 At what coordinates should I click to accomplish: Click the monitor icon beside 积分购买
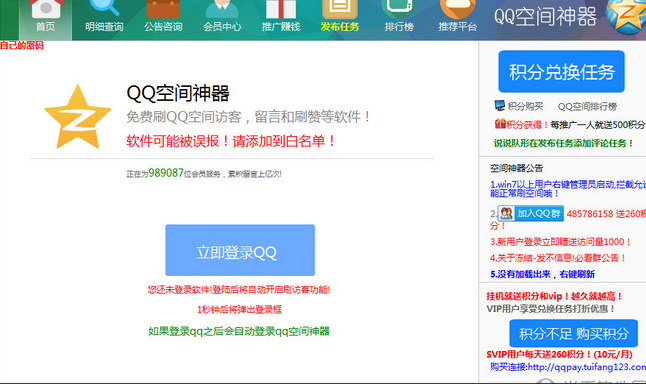coord(500,106)
